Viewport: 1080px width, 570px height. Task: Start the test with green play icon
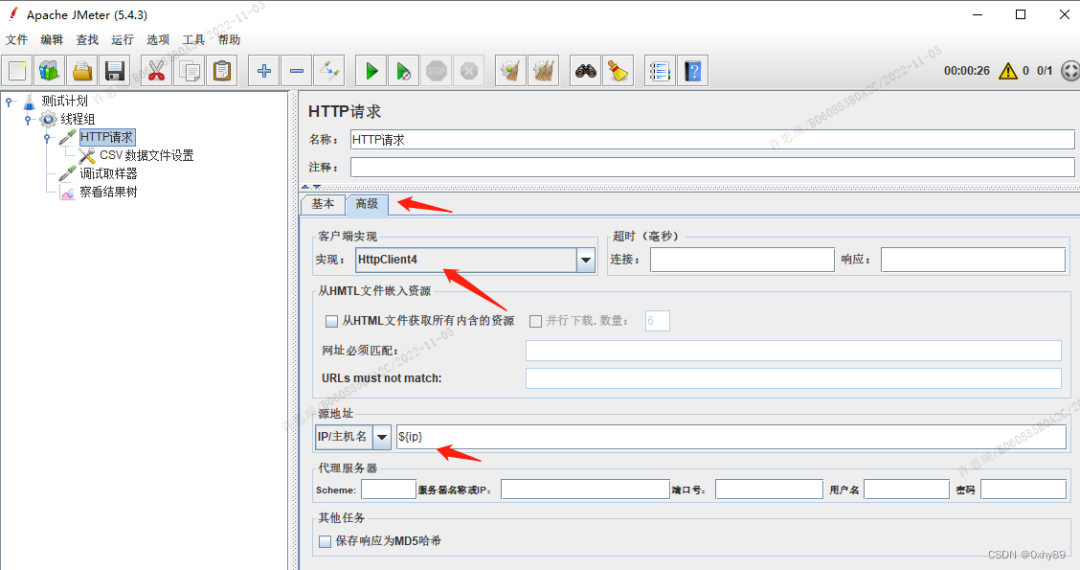[371, 71]
